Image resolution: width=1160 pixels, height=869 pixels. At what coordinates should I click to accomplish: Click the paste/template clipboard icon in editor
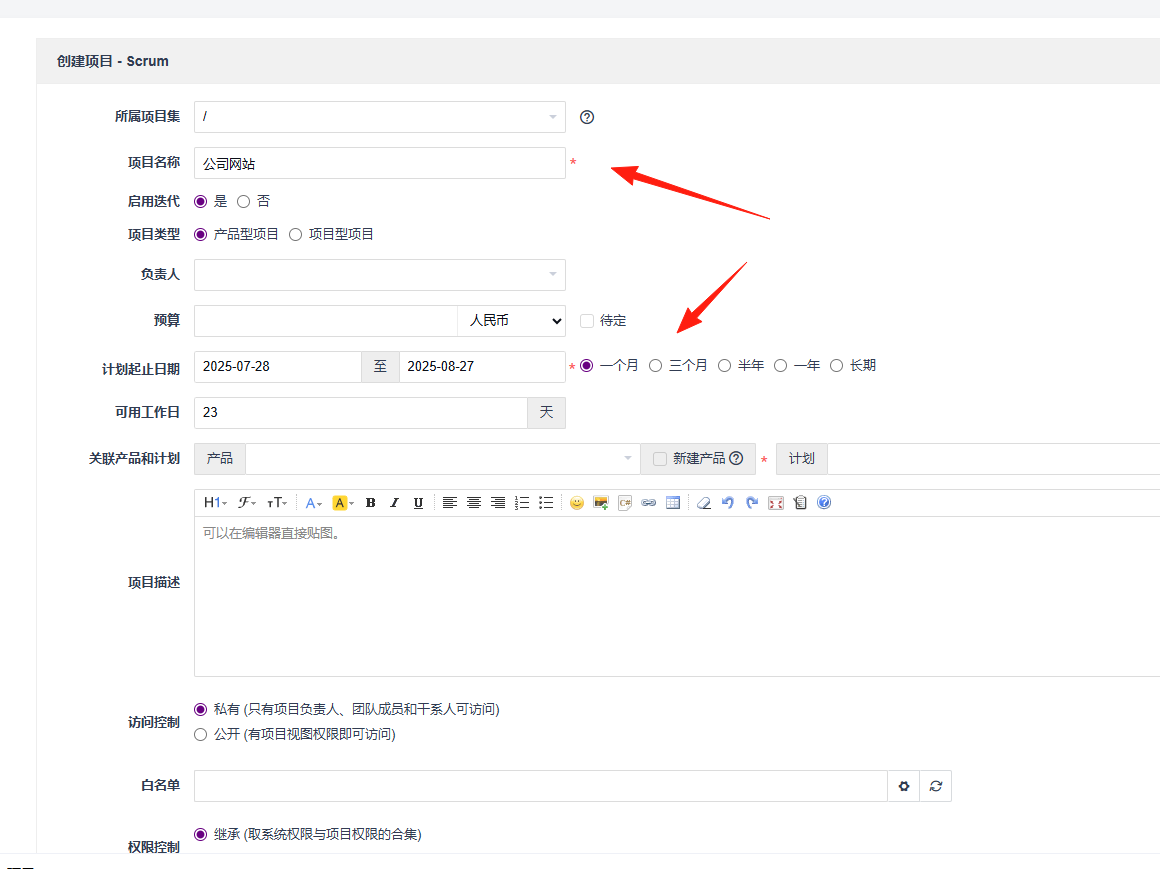800,503
